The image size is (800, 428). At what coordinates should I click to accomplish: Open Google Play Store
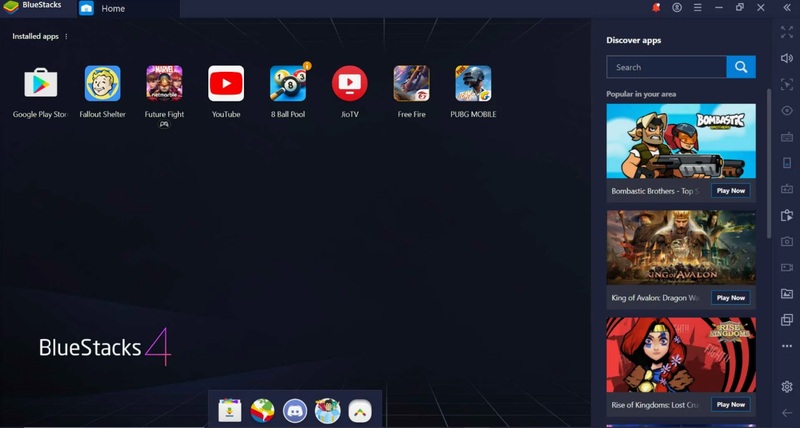click(x=40, y=84)
